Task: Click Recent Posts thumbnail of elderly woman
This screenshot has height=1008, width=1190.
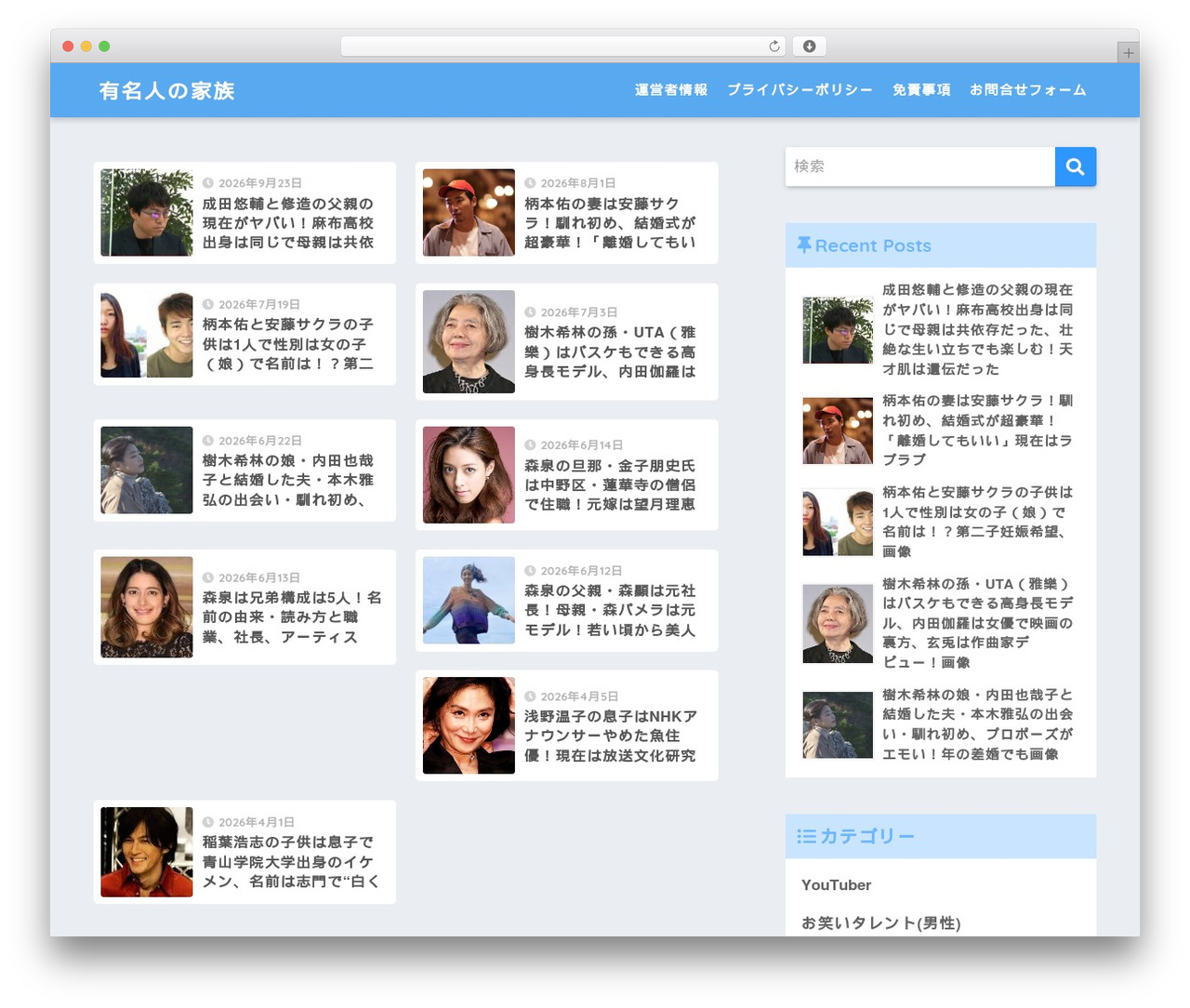Action: (838, 624)
